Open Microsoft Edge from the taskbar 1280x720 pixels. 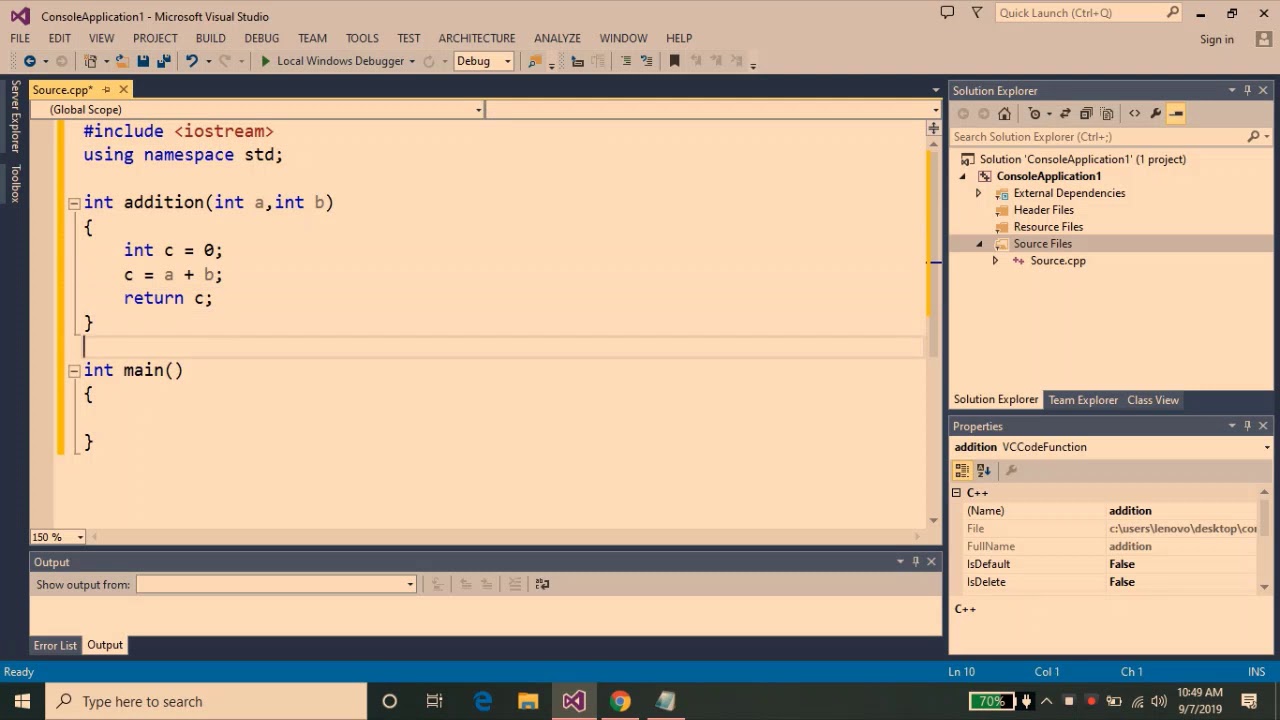[482, 701]
